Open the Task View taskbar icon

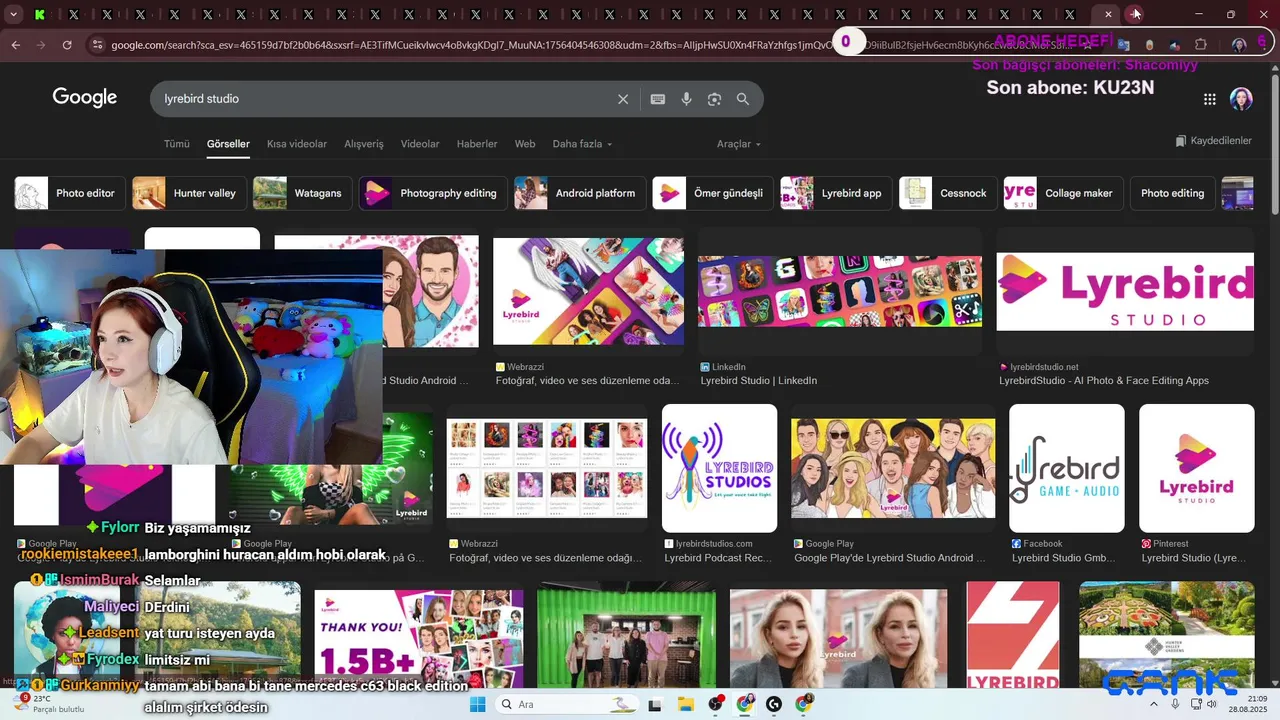point(655,704)
